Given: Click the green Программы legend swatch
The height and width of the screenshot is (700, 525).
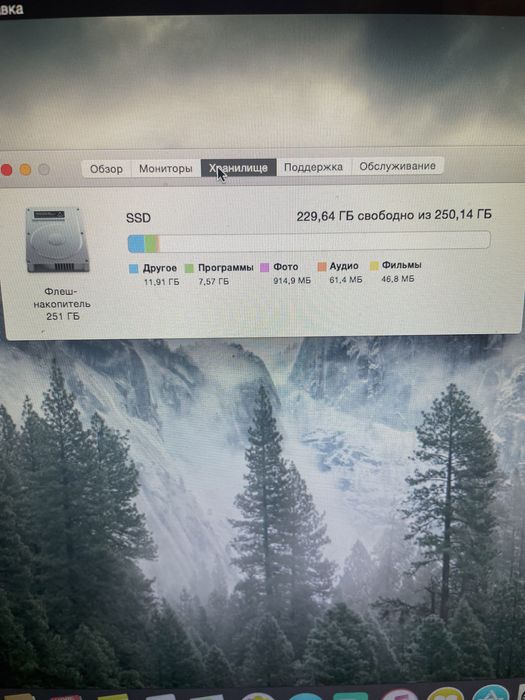Looking at the screenshot, I should [189, 268].
